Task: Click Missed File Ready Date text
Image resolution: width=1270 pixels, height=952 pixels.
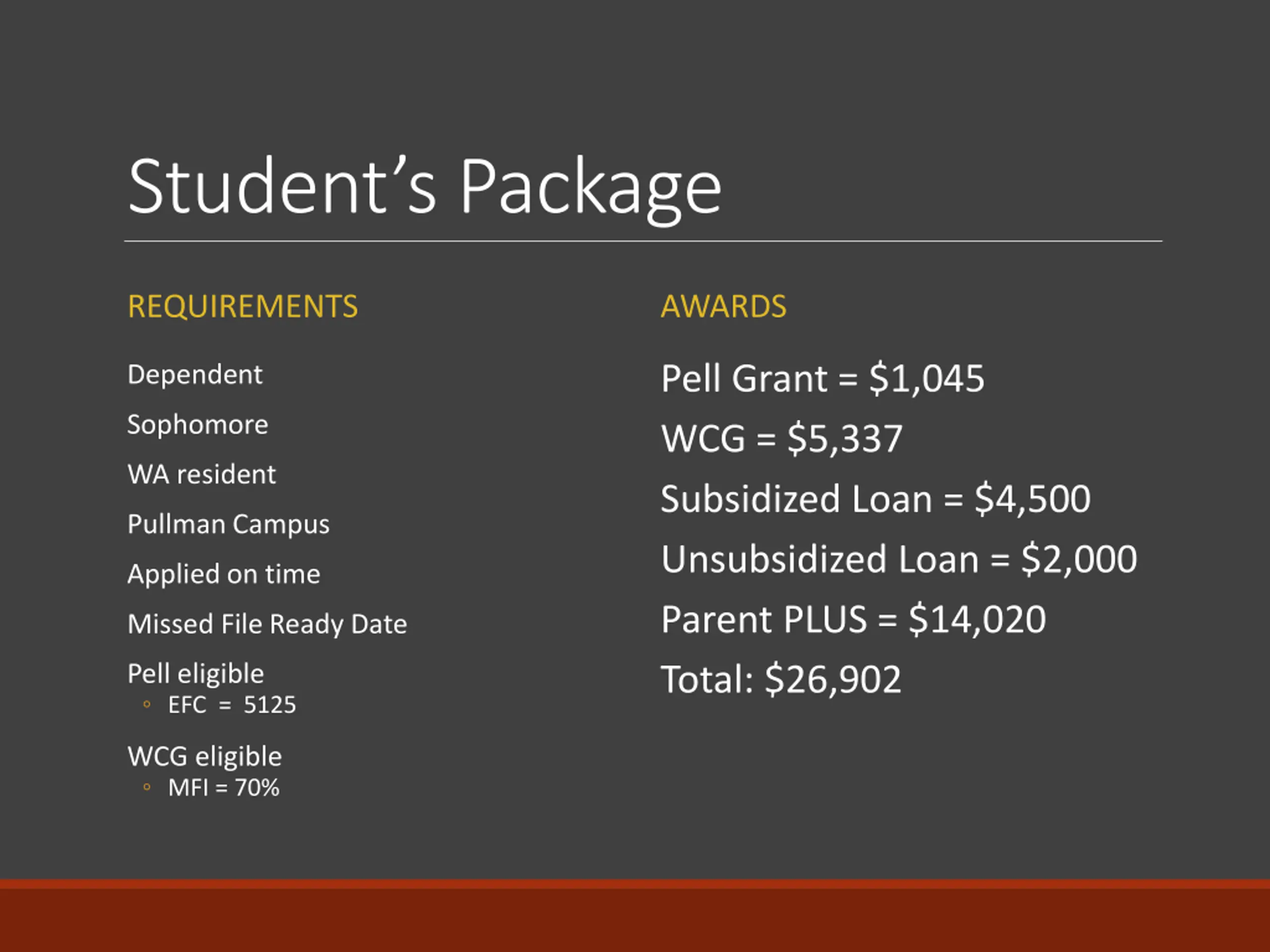Action: click(267, 624)
